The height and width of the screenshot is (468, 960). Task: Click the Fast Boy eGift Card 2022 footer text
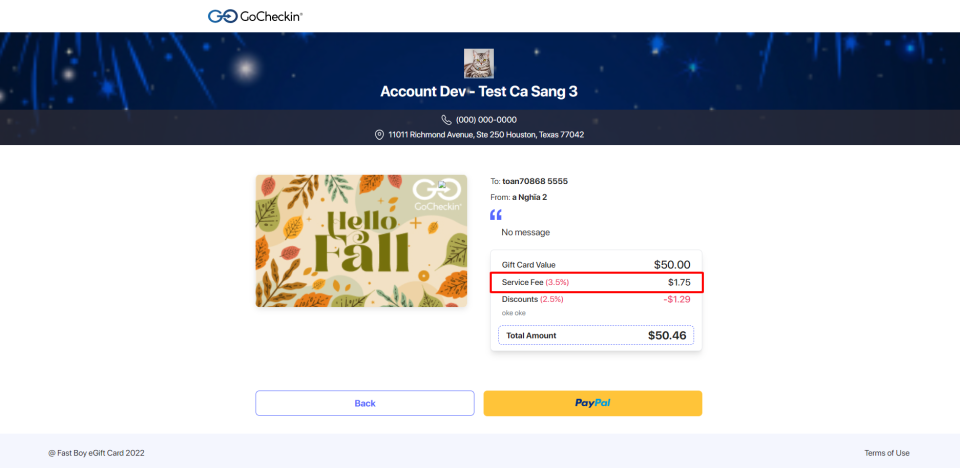[96, 453]
